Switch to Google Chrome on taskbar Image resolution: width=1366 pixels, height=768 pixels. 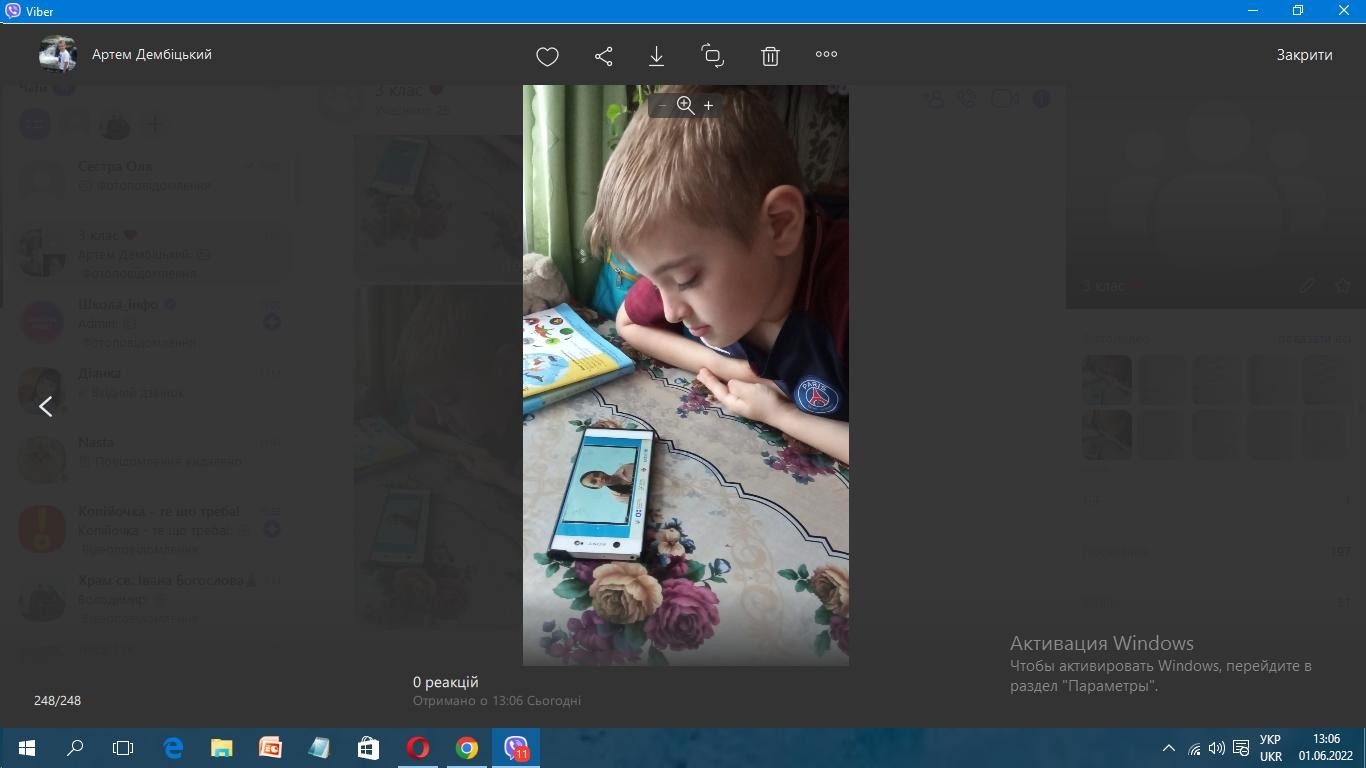point(466,748)
